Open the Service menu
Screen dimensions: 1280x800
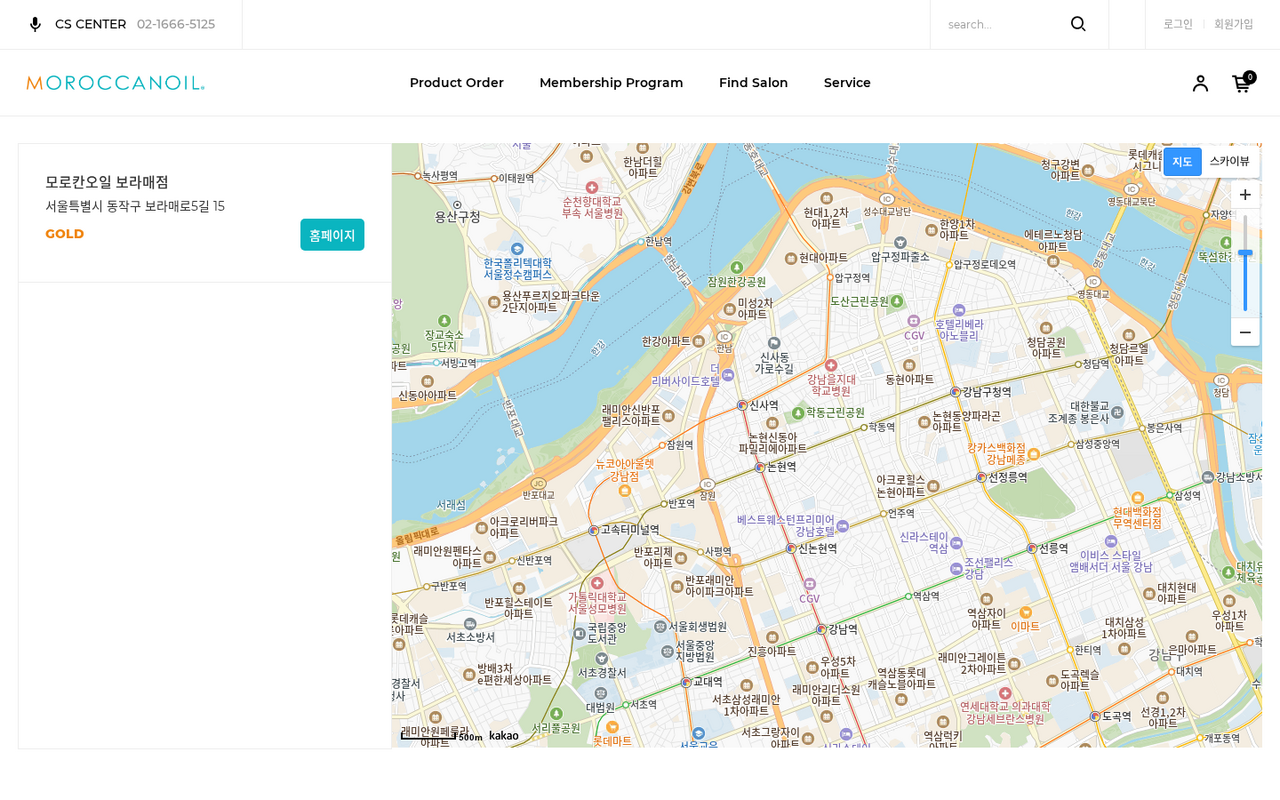pyautogui.click(x=847, y=83)
